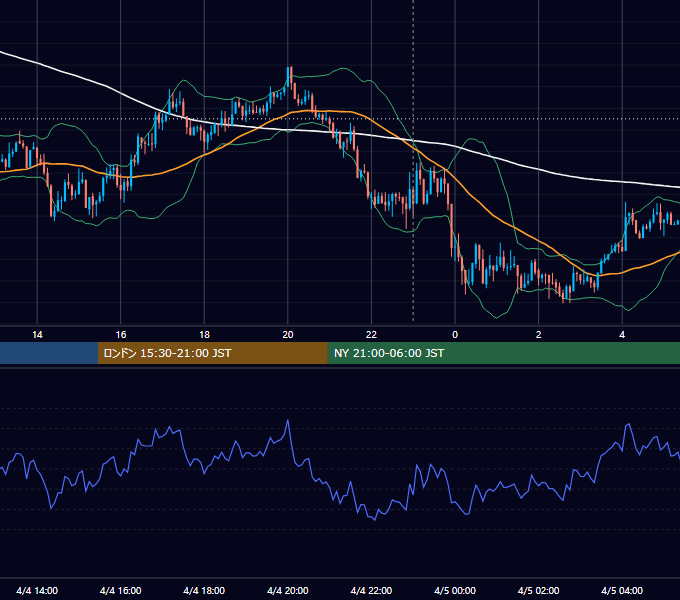Click the 22 hour axis label

click(371, 335)
